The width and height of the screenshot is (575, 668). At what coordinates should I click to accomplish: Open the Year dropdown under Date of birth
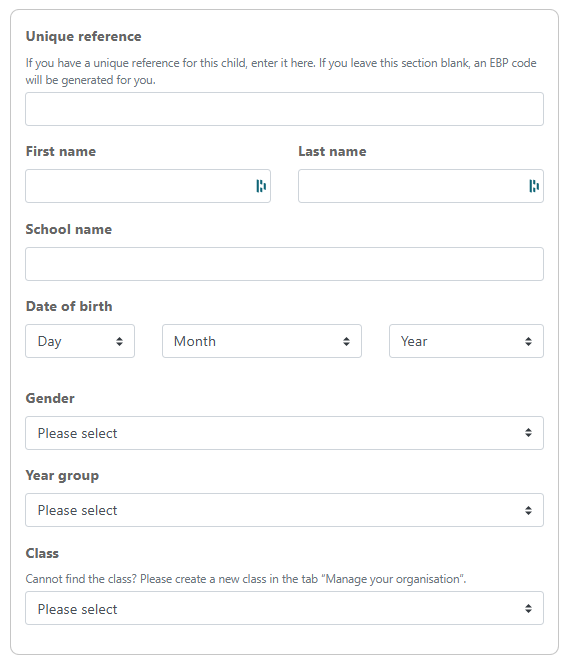pos(466,341)
